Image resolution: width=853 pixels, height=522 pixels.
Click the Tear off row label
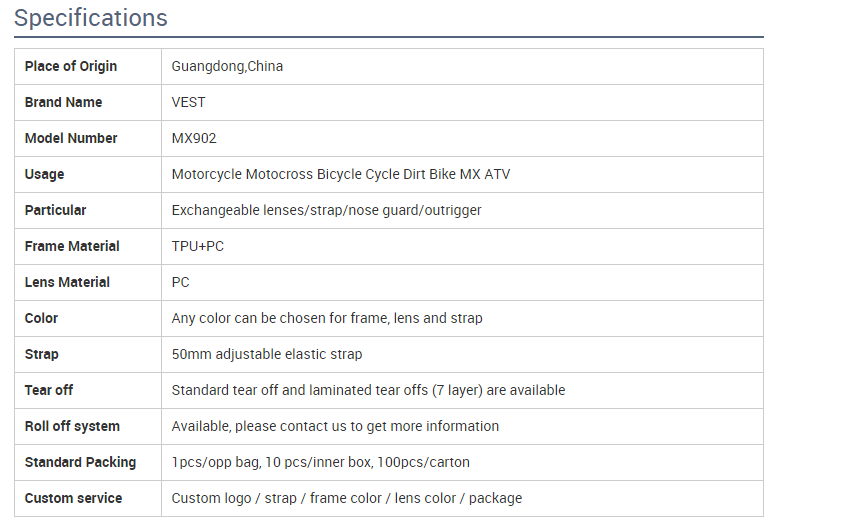[49, 390]
